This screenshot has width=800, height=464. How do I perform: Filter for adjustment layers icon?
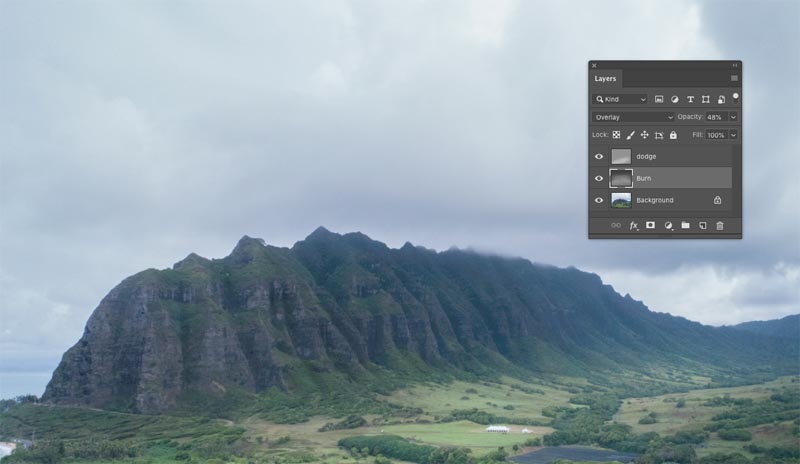click(x=674, y=99)
